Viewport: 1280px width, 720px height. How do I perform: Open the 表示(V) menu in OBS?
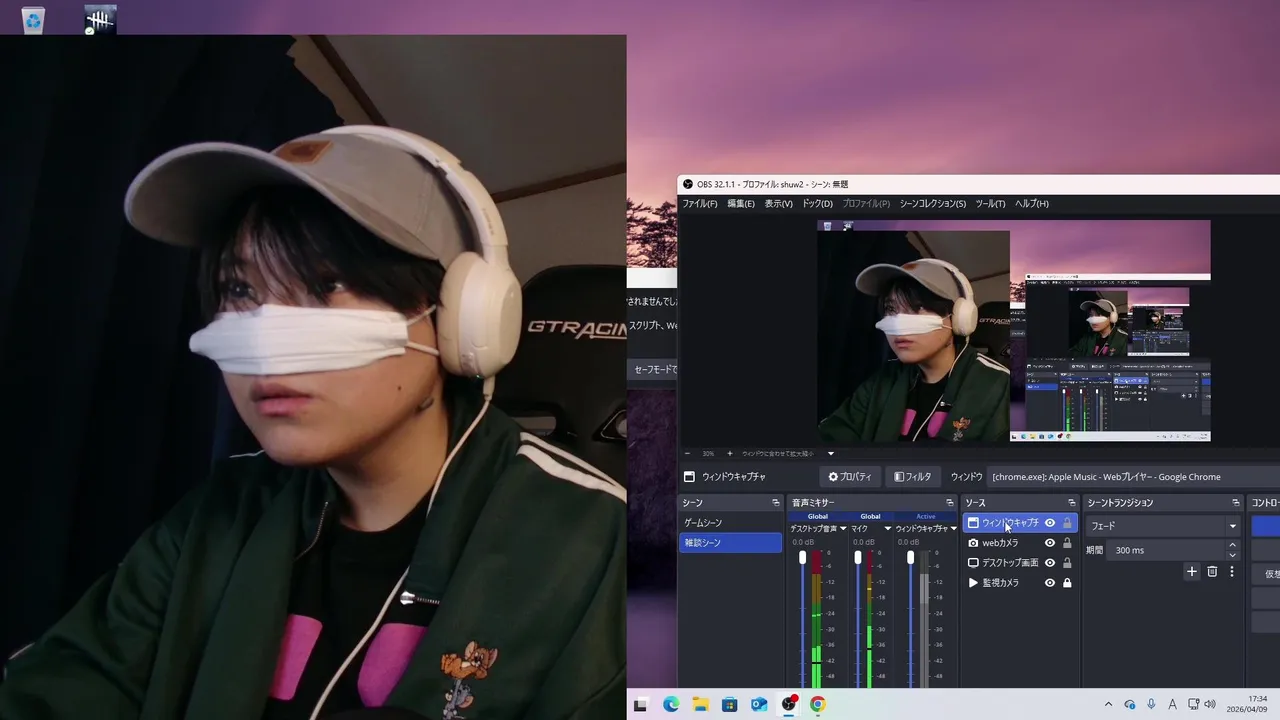779,204
